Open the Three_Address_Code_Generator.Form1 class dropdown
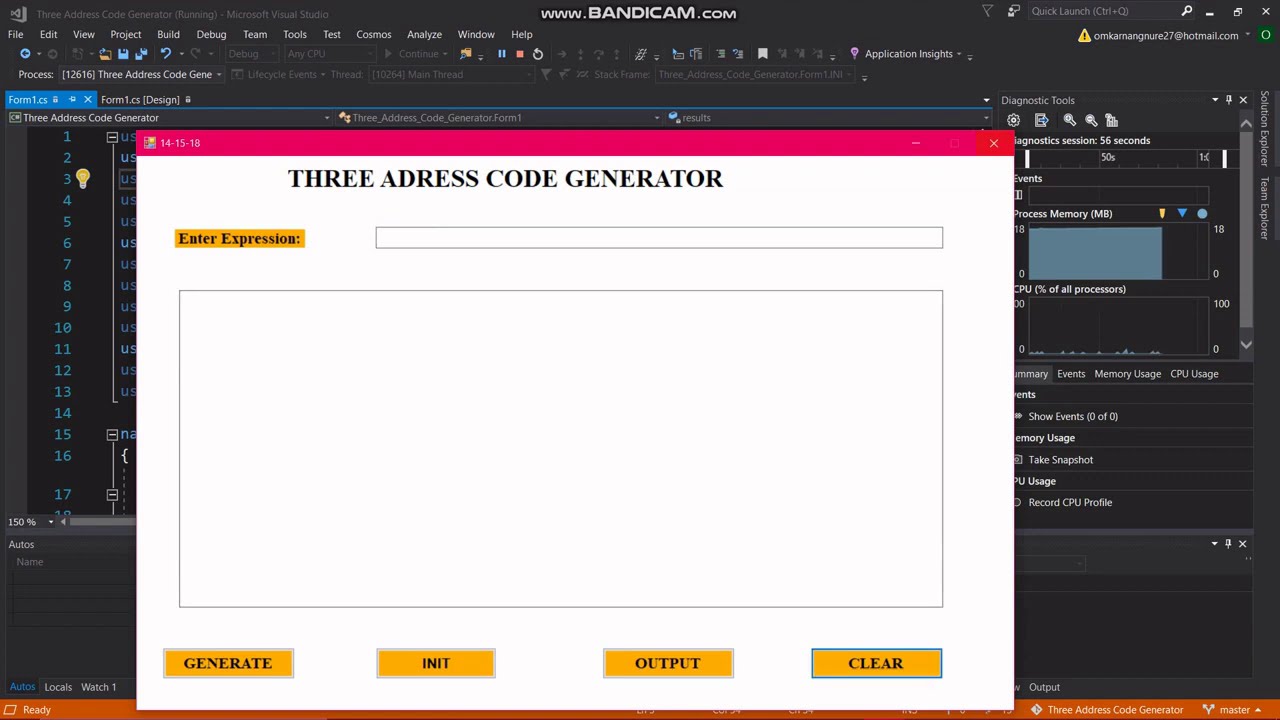Screen dimensions: 1280x720 pos(657,118)
